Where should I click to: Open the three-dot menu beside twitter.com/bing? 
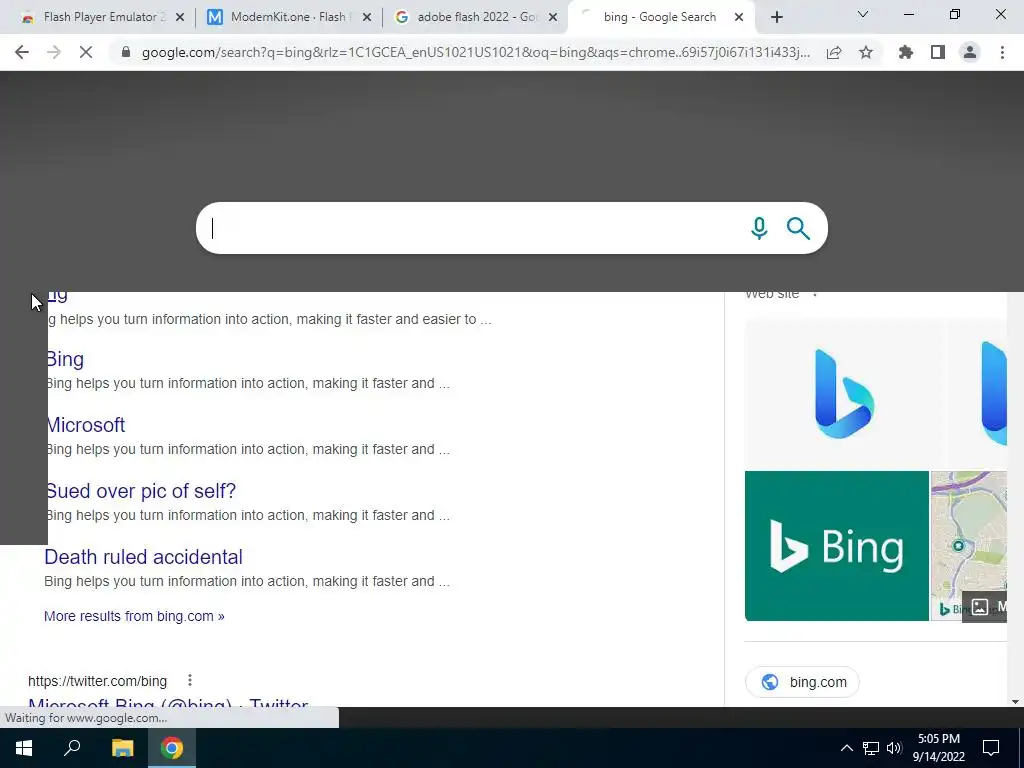pos(189,680)
